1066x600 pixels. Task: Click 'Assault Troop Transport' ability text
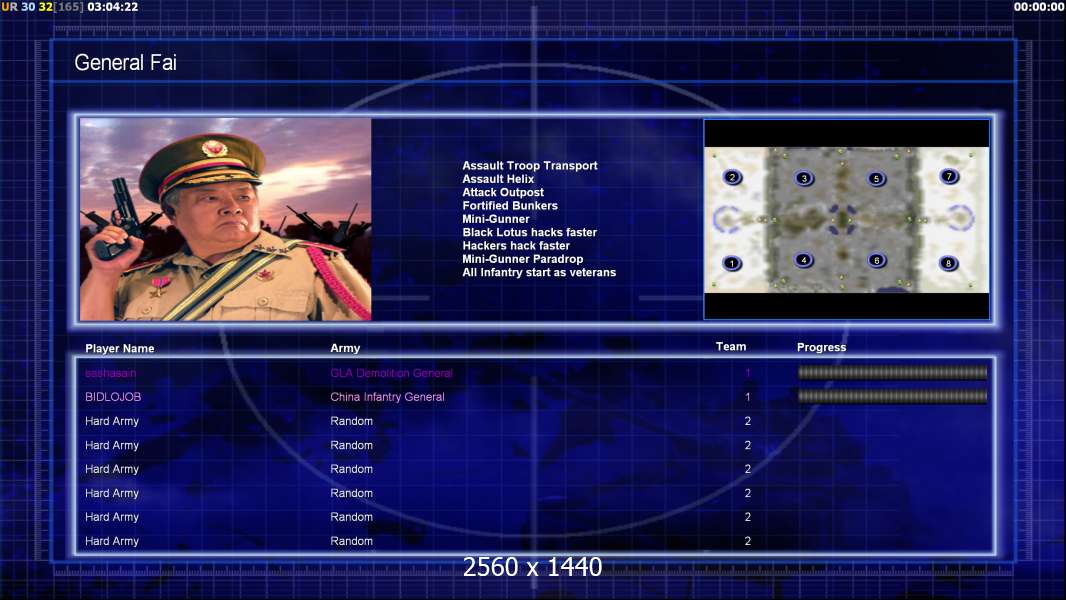(530, 165)
